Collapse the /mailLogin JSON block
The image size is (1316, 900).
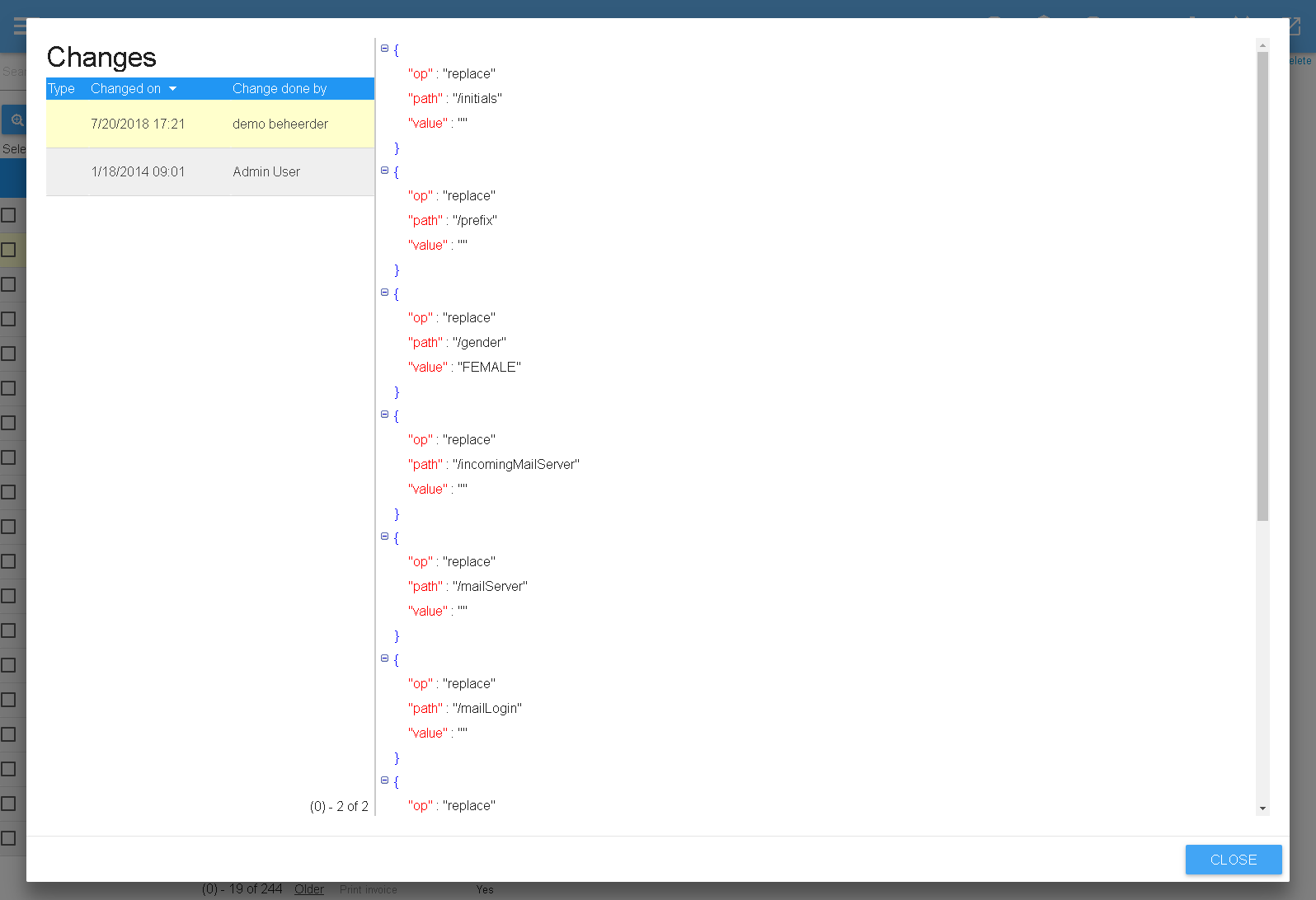(x=384, y=659)
